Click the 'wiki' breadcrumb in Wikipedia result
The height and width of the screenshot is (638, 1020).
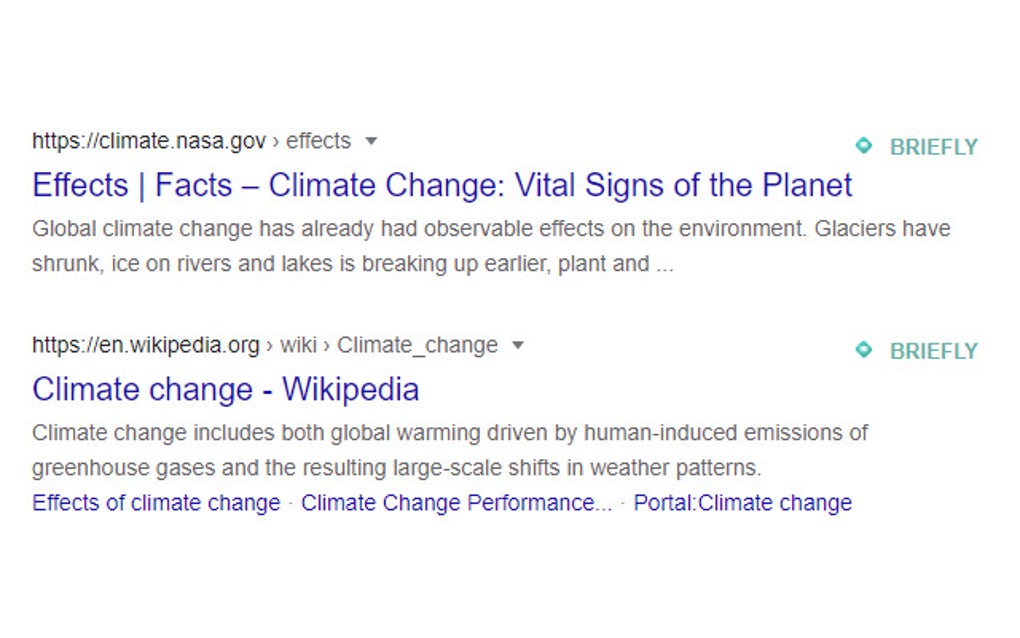(298, 345)
